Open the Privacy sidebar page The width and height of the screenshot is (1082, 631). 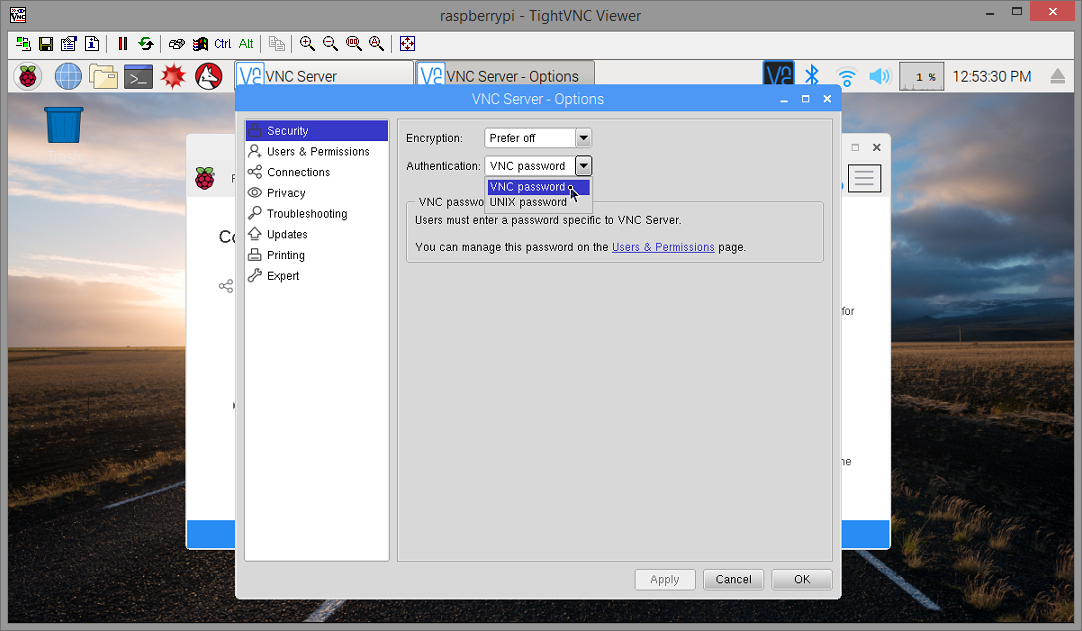click(x=317, y=193)
